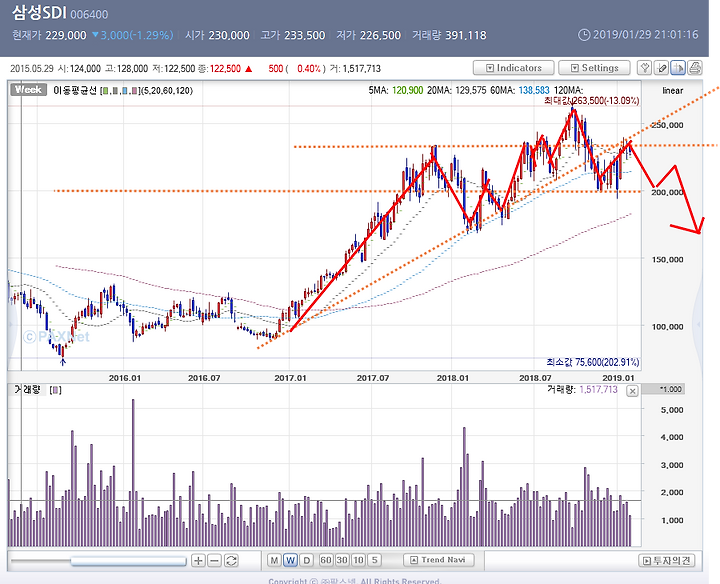The height and width of the screenshot is (584, 720).
Task: Select the 5-minute chart button
Action: 375,560
